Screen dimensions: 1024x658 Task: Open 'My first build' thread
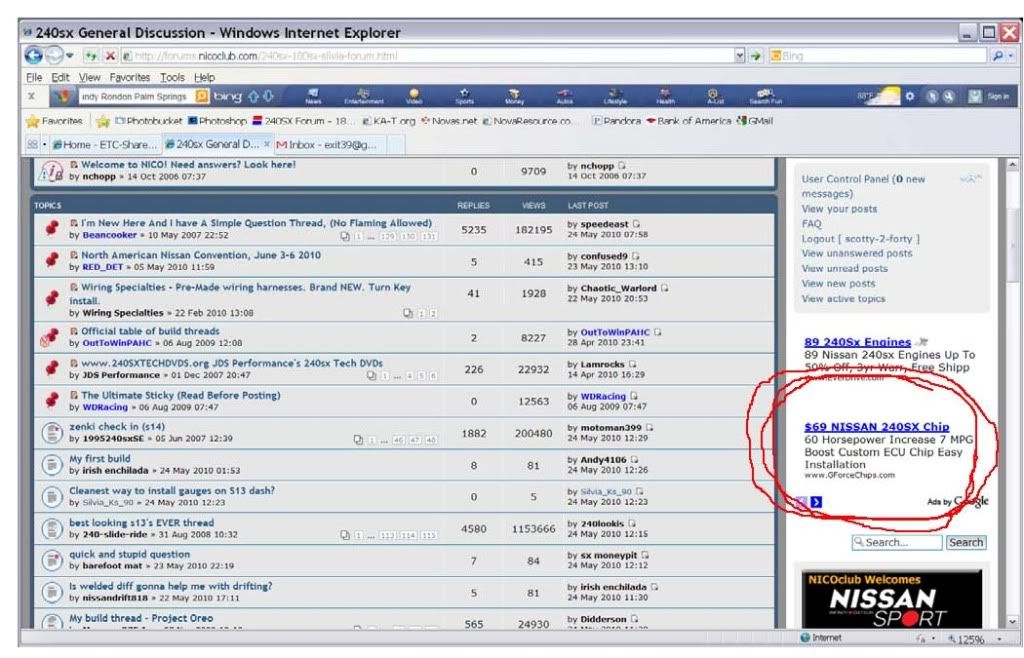tap(99, 459)
